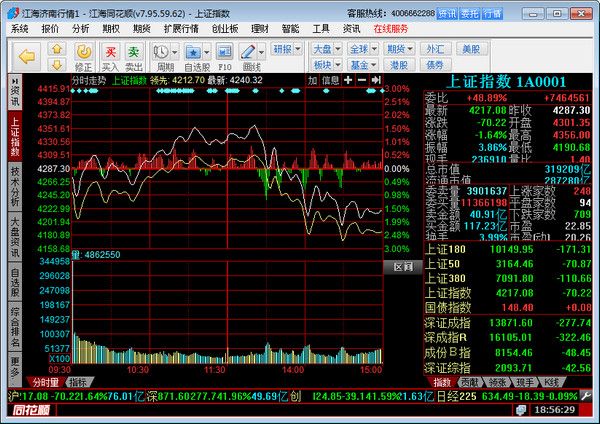Click the 同花顺 logo at bottom left

(32, 410)
